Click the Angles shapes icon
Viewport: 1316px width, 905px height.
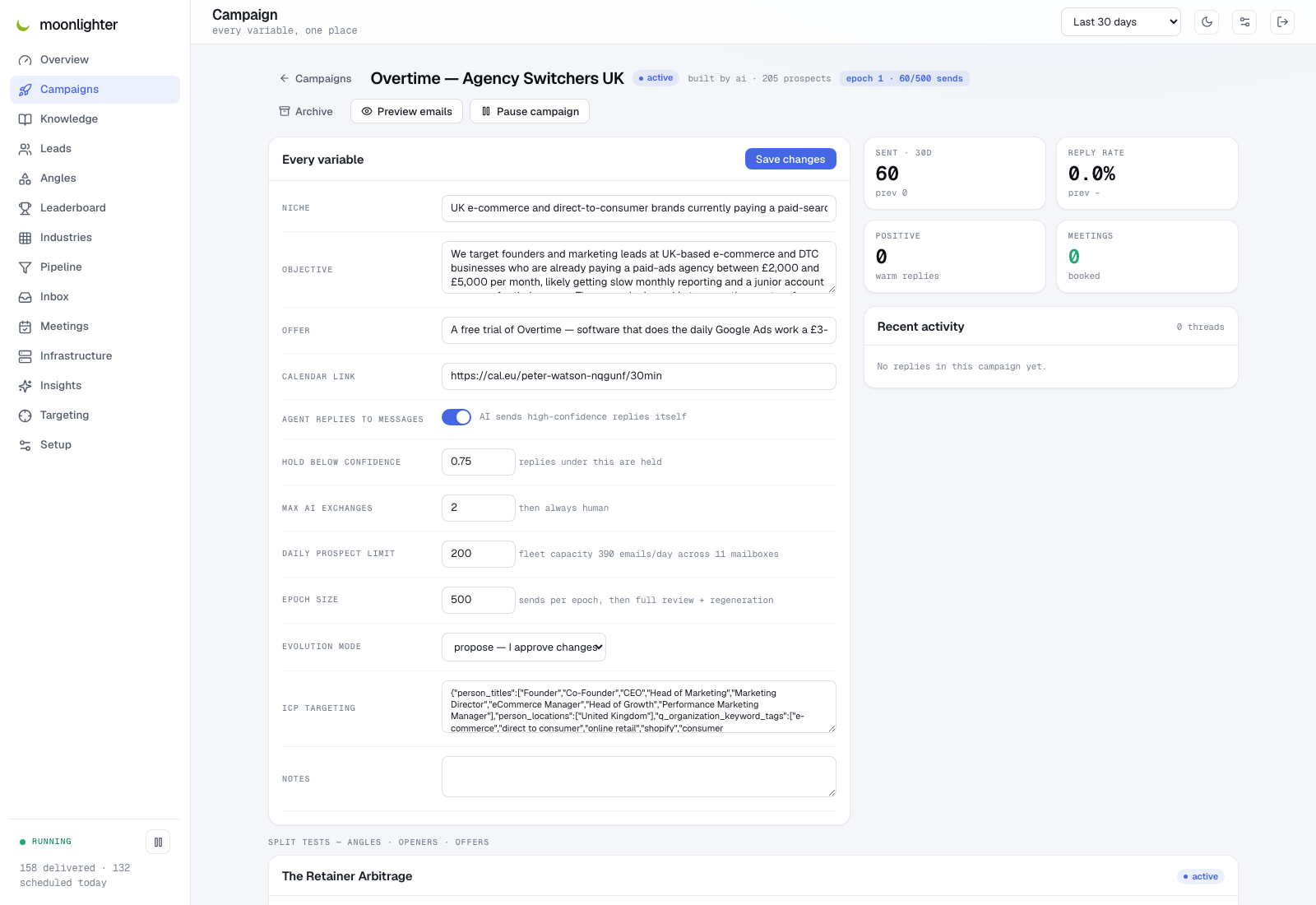25,179
